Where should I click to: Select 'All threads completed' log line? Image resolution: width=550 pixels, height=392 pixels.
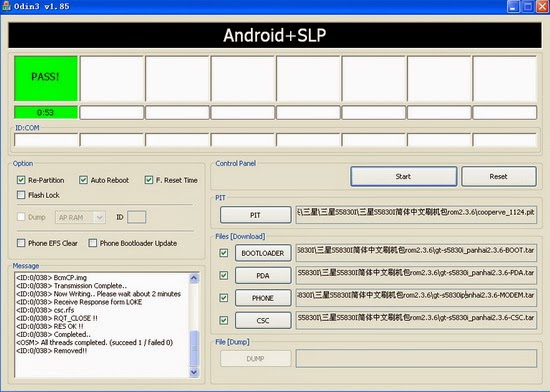[x=94, y=343]
